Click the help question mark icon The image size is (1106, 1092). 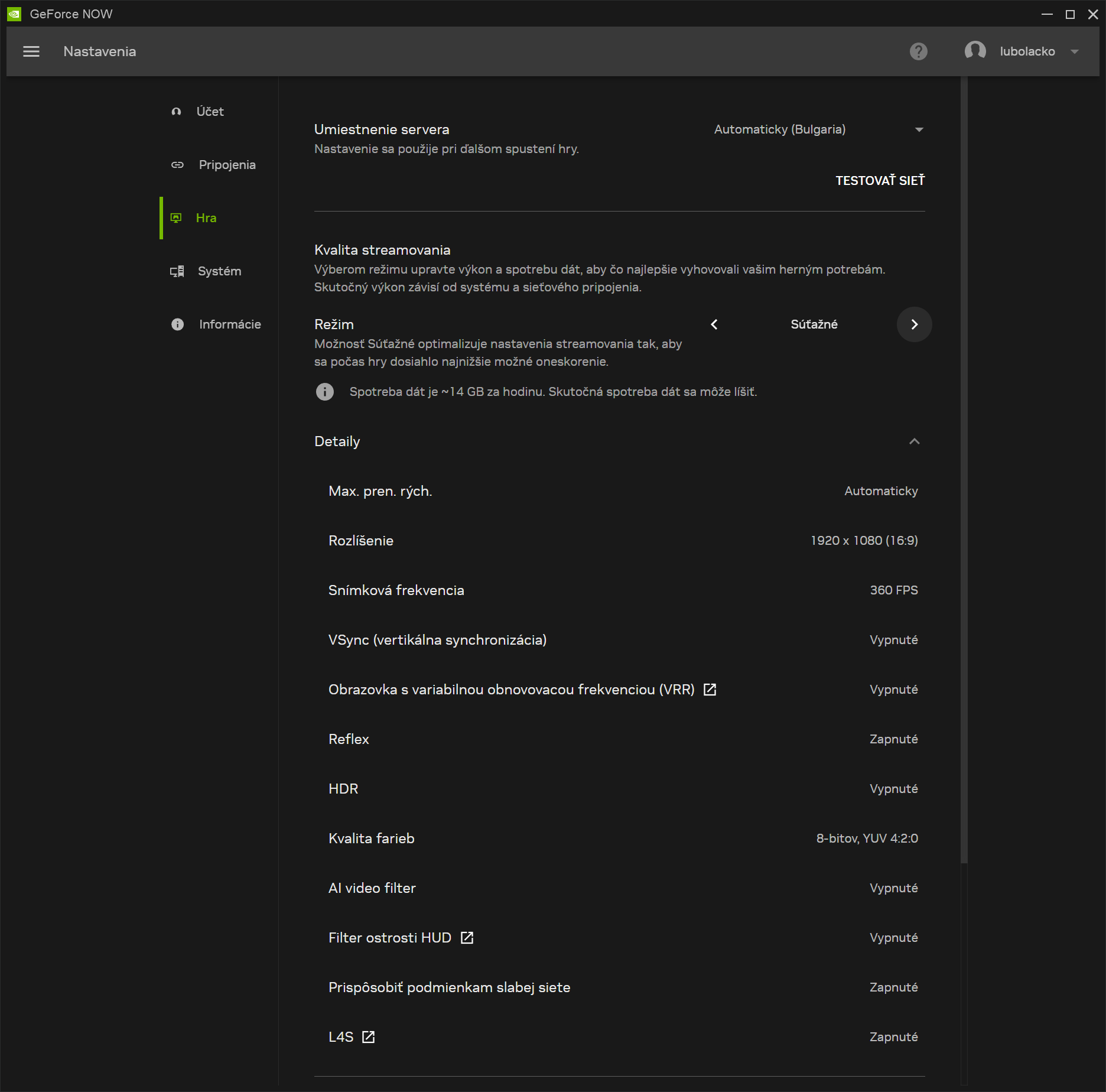918,51
